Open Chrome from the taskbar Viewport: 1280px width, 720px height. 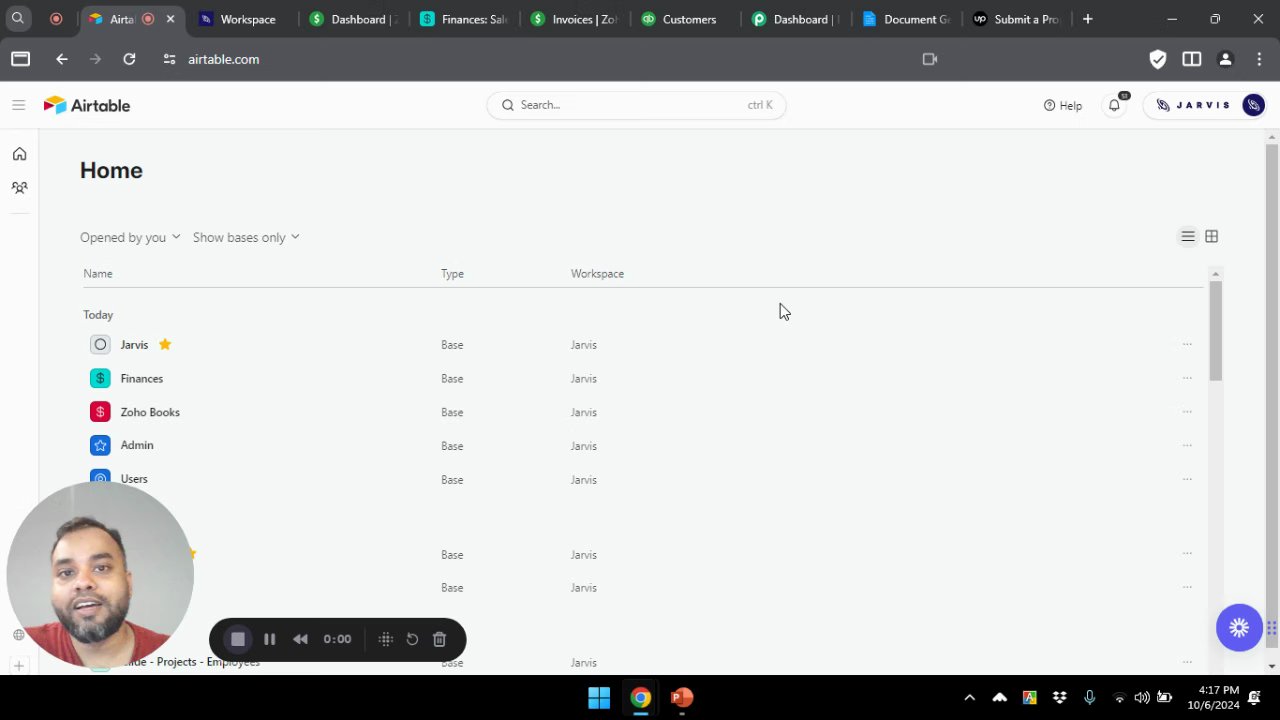[x=641, y=698]
